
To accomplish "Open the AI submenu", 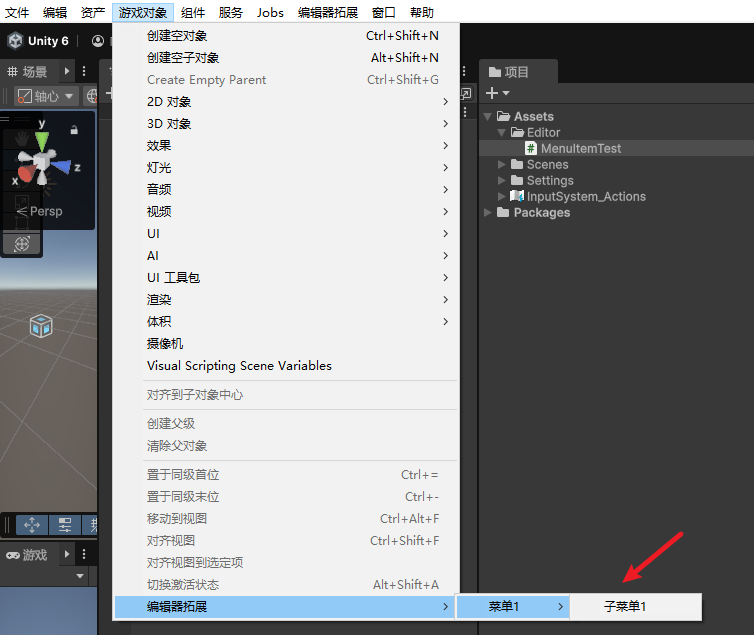I will [x=287, y=256].
